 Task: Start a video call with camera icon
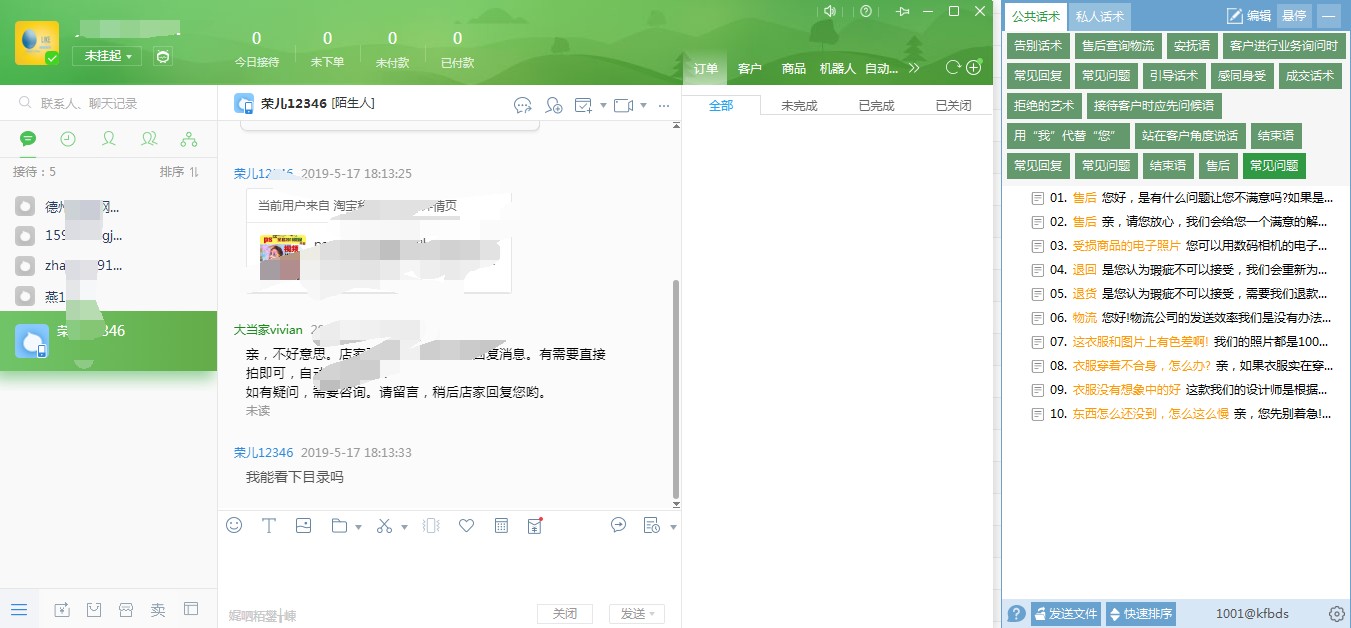click(624, 105)
